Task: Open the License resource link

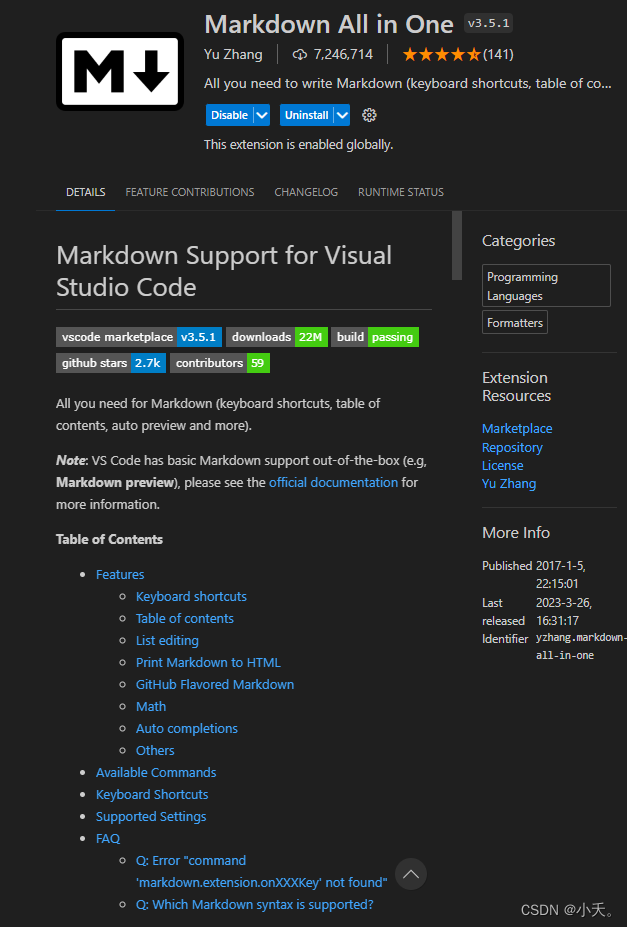Action: click(x=503, y=466)
